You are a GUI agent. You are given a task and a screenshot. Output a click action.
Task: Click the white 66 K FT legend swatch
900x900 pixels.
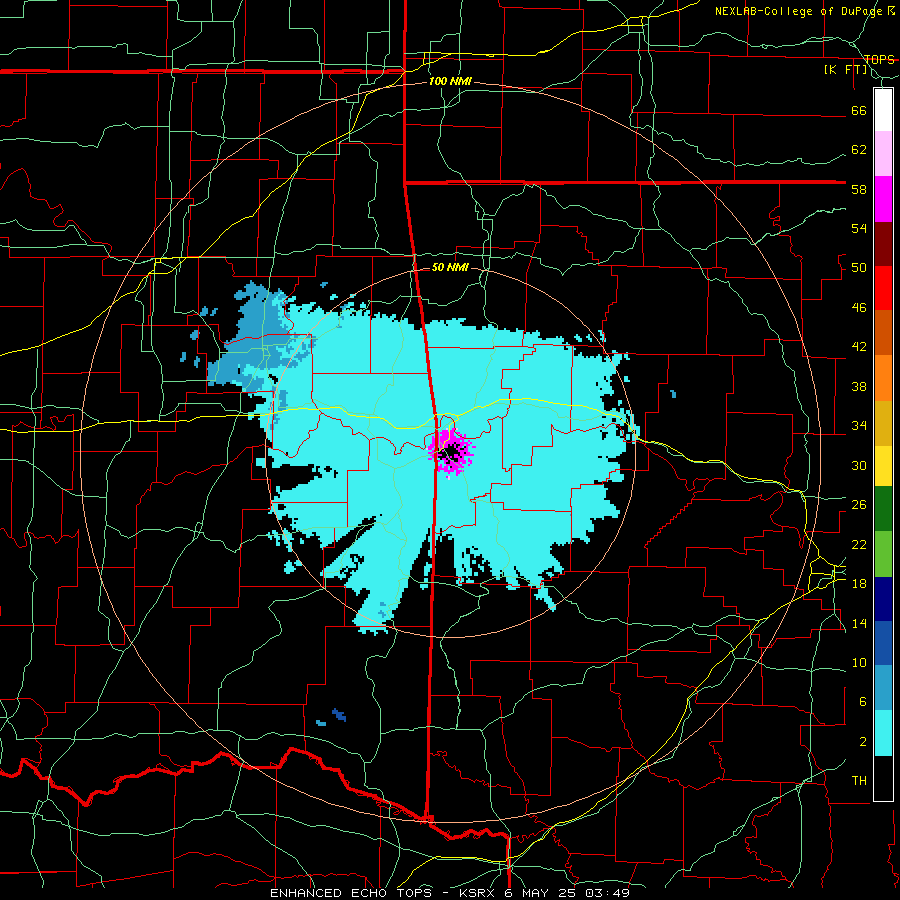[x=883, y=110]
